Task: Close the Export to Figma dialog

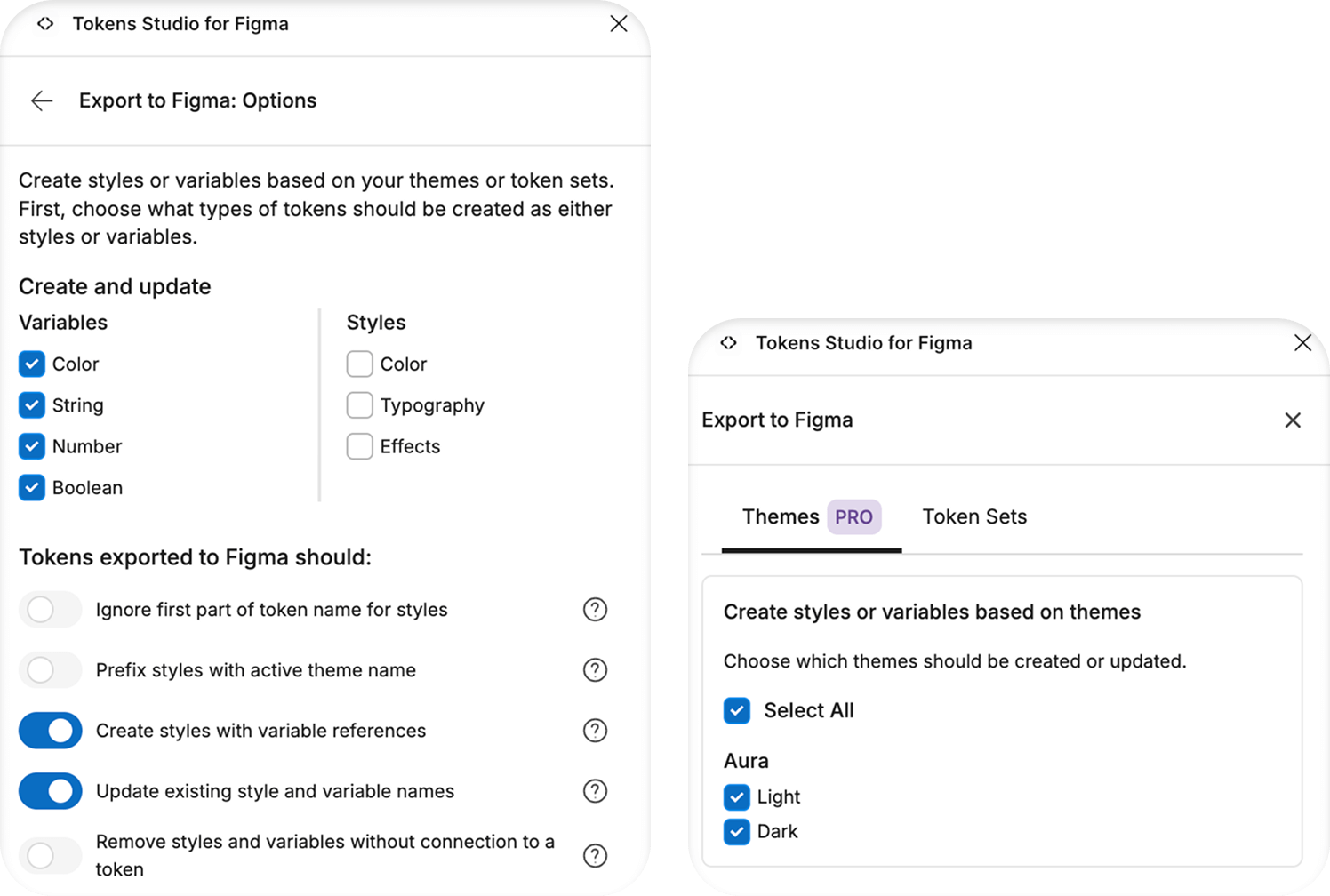Action: pyautogui.click(x=1293, y=420)
